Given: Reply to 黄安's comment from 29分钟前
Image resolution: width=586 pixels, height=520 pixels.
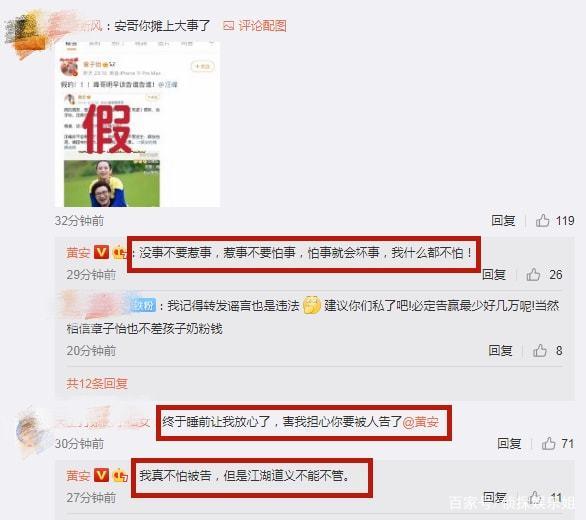Looking at the screenshot, I should (x=494, y=275).
